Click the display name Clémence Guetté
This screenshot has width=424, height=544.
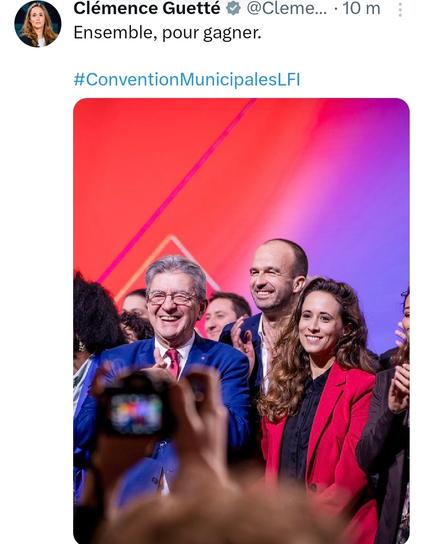pos(147,8)
